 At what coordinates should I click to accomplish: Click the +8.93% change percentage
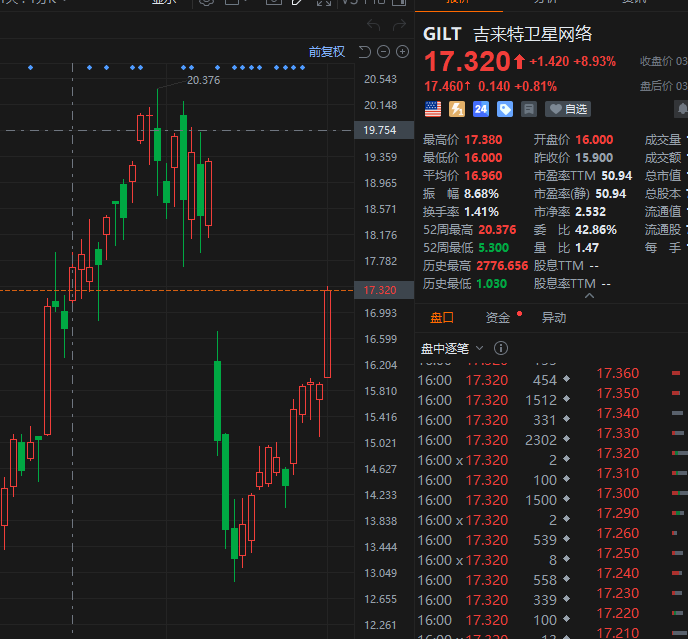click(x=595, y=61)
